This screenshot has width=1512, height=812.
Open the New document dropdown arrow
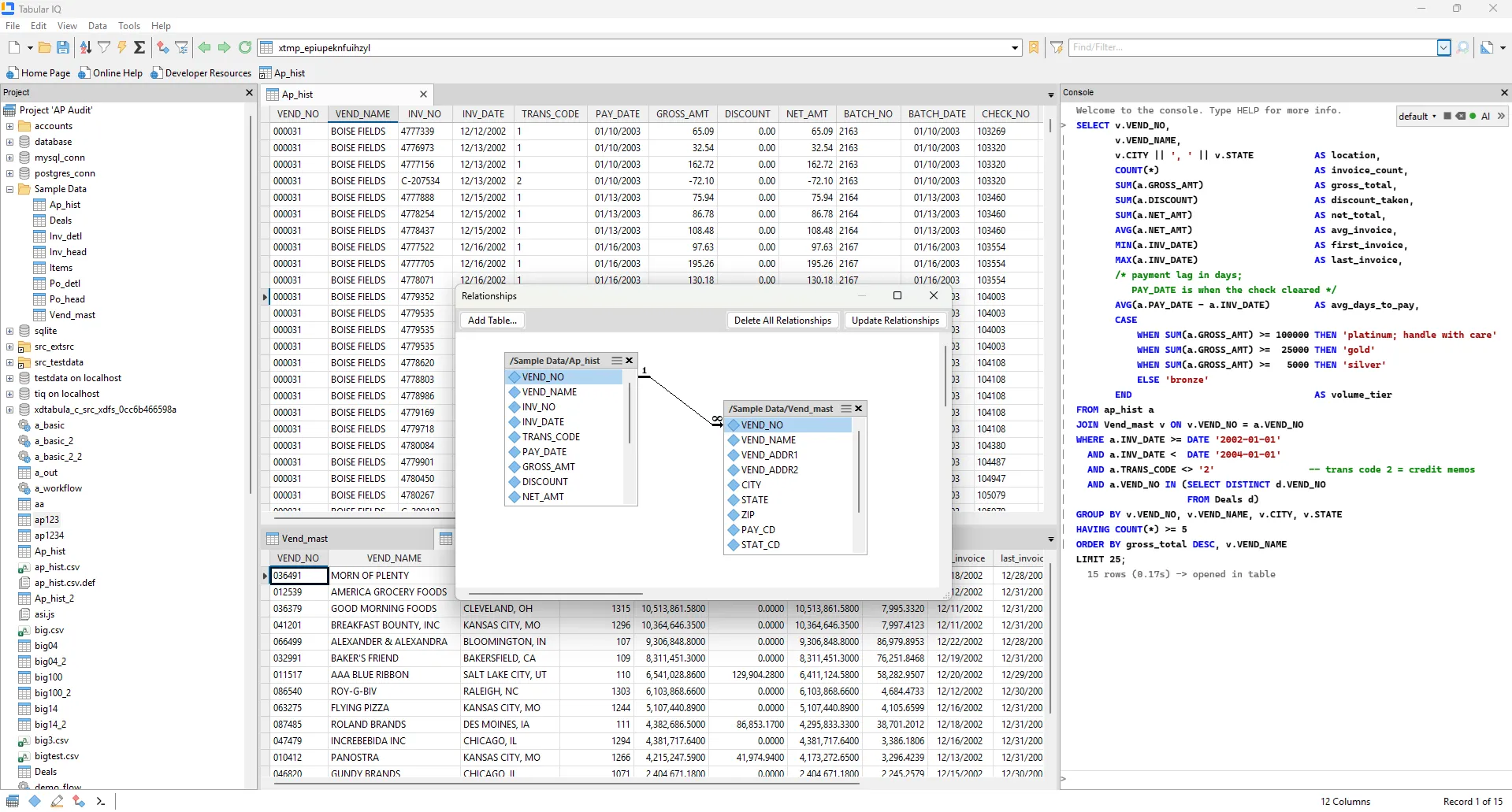(30, 48)
